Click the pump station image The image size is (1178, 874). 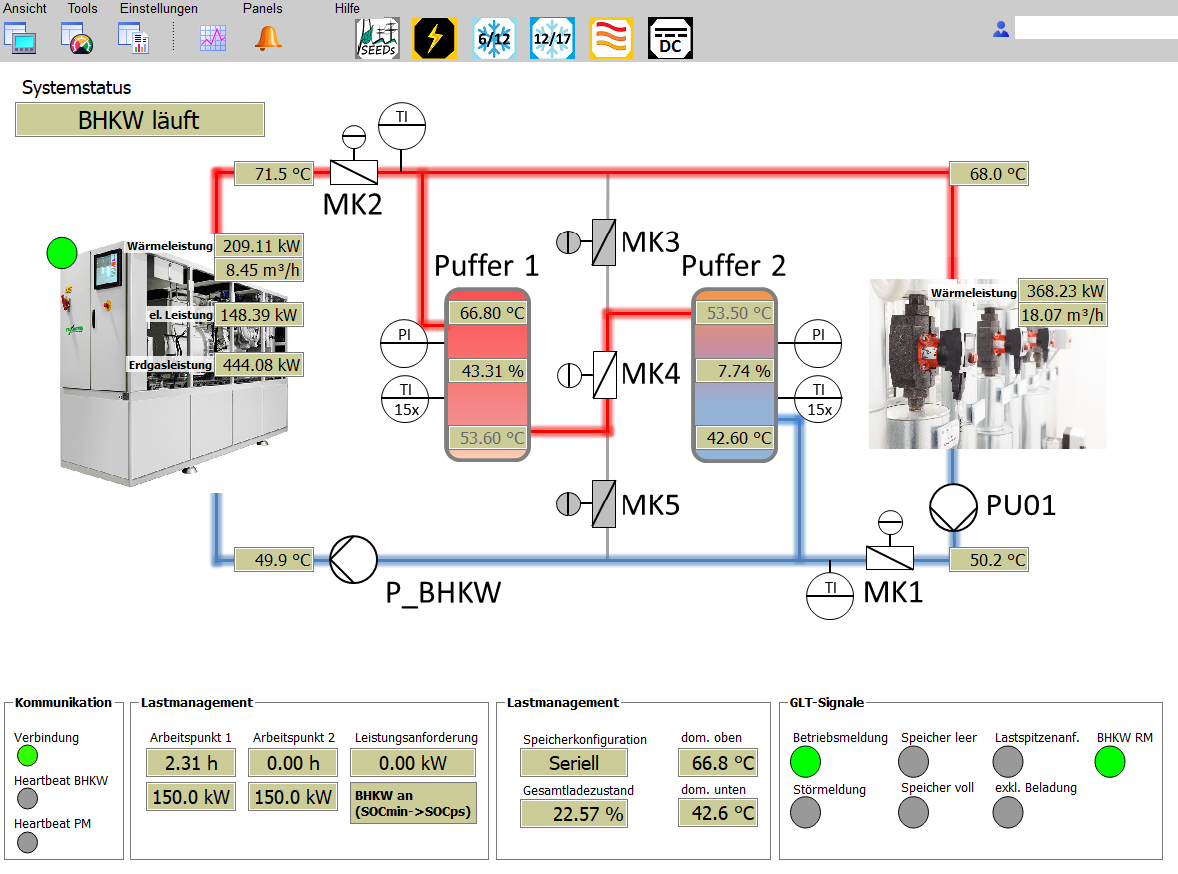[988, 364]
